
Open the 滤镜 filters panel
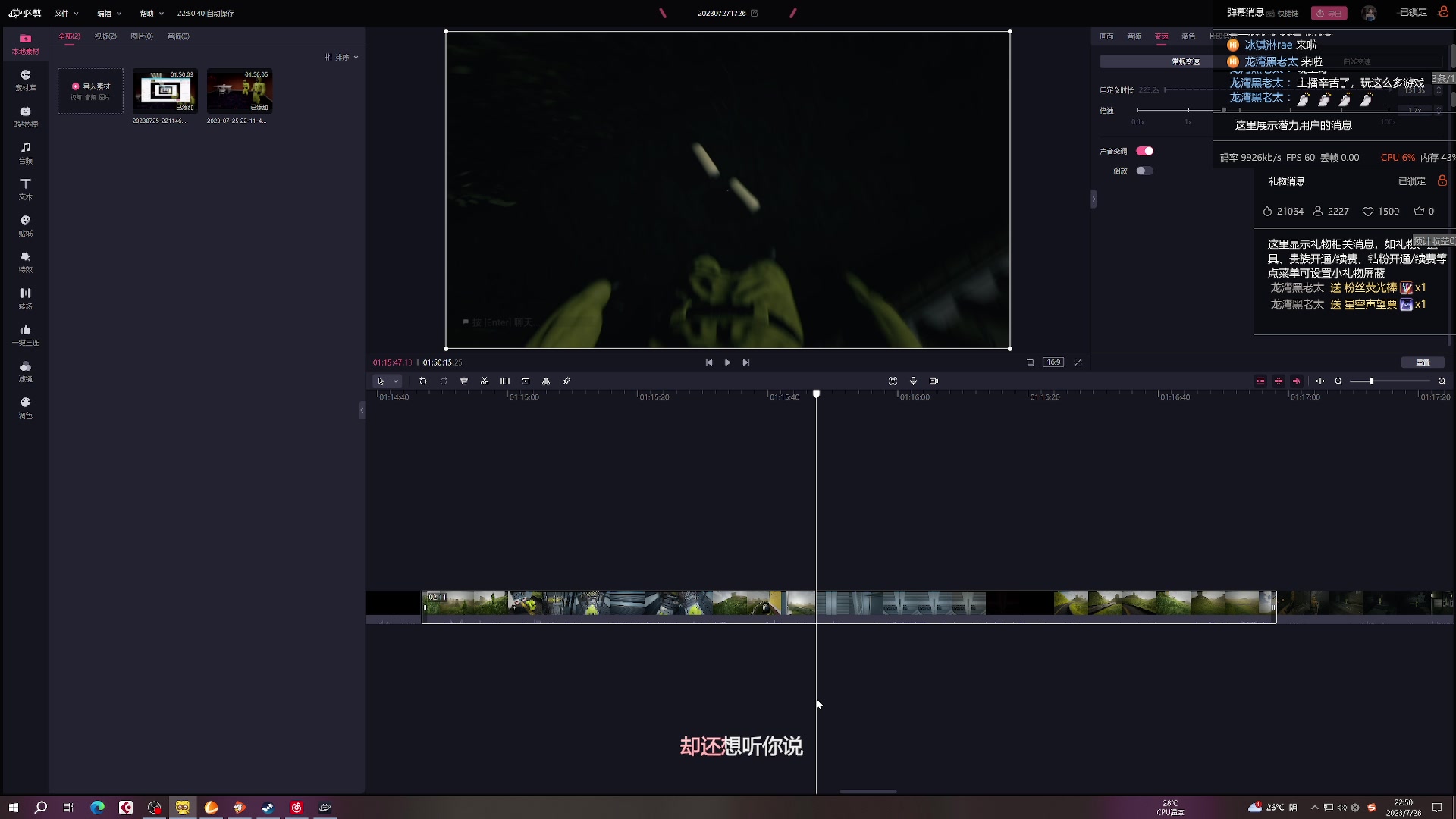pos(25,372)
